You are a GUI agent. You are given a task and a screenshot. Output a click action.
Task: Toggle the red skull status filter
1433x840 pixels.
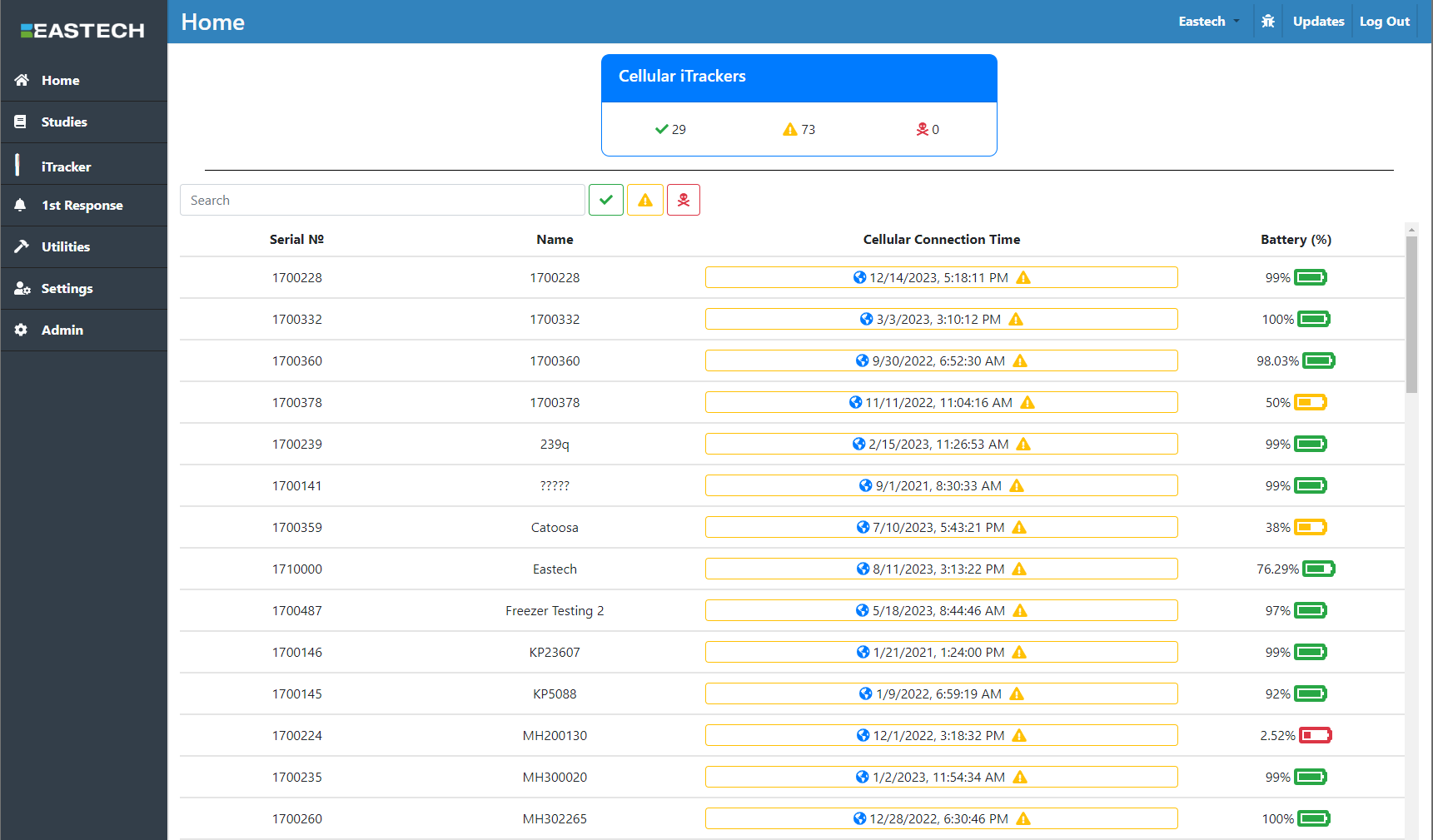click(x=684, y=201)
